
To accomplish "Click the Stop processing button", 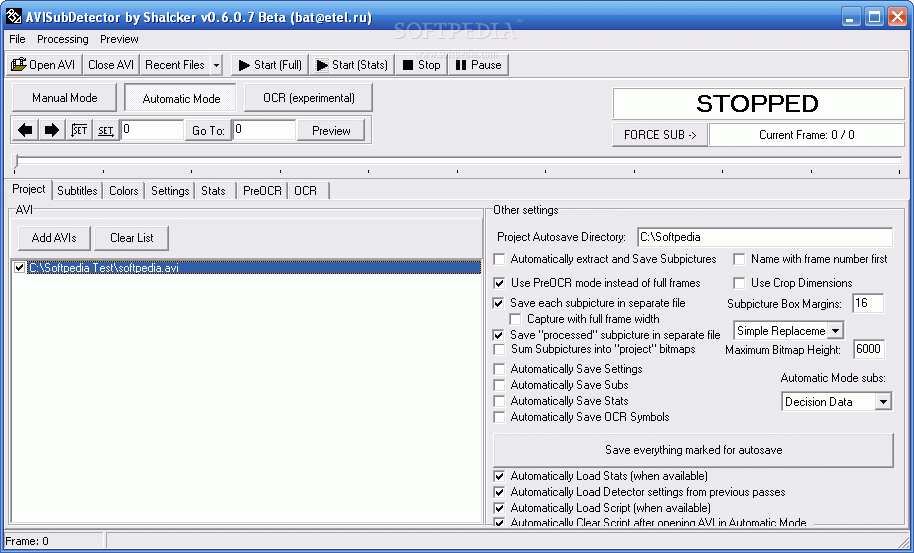I will point(421,65).
